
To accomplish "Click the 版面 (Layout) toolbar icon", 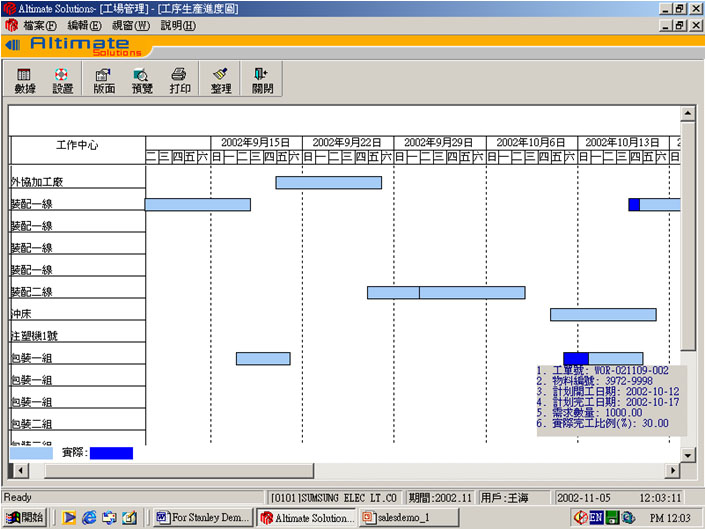I will pyautogui.click(x=103, y=80).
